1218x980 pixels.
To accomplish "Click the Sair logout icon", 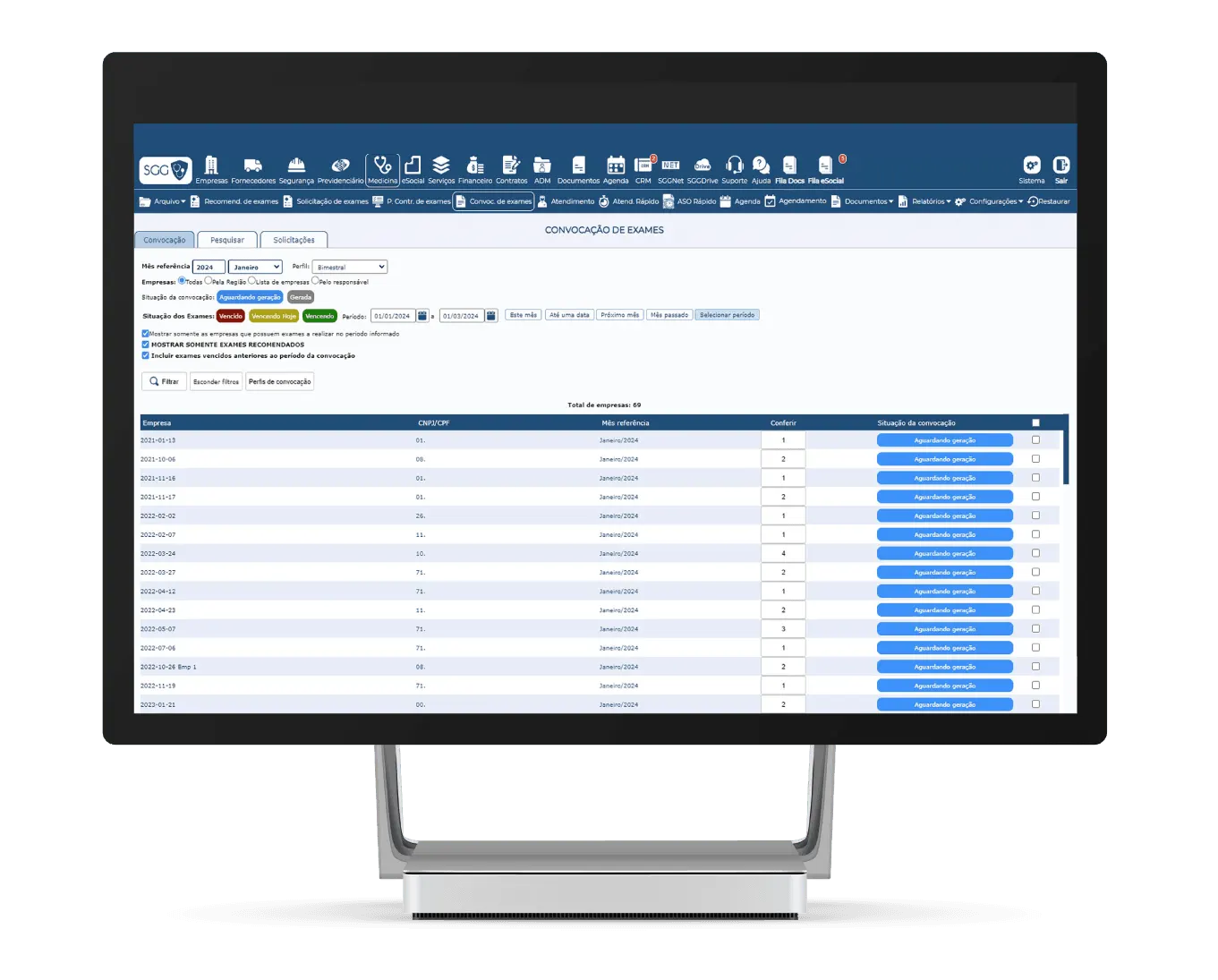I will coord(1061,169).
